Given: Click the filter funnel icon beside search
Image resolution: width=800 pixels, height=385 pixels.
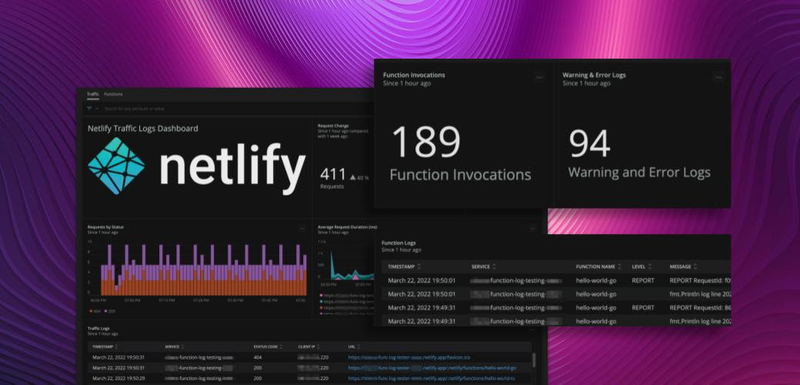Looking at the screenshot, I should pos(89,109).
